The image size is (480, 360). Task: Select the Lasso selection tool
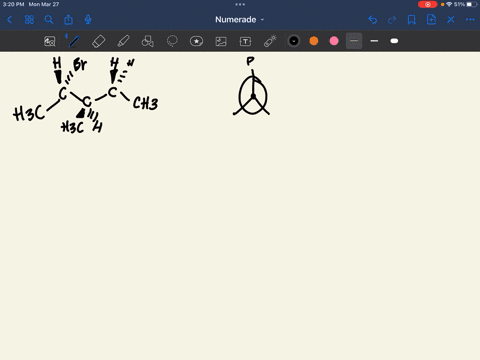pos(172,41)
